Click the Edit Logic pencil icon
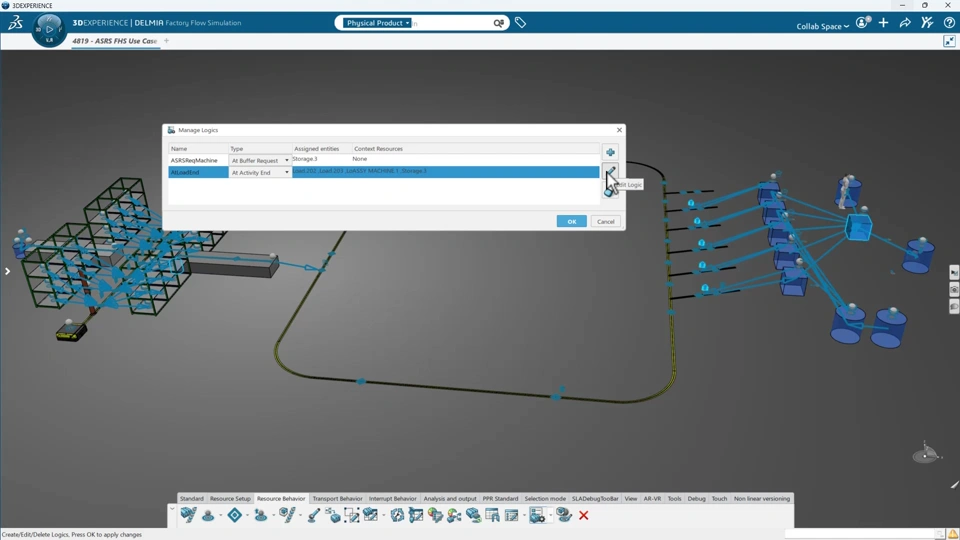This screenshot has width=960, height=540. coord(610,171)
